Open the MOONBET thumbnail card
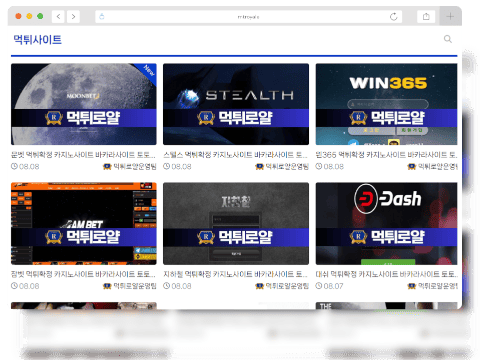This screenshot has height=360, width=480. [x=84, y=104]
